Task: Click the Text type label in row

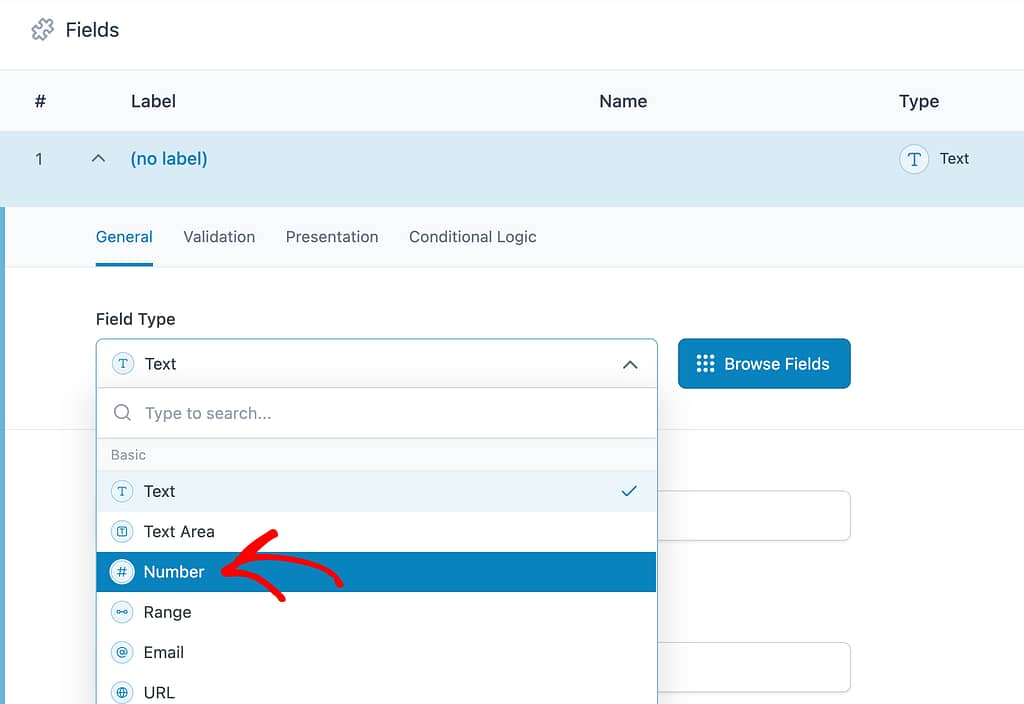Action: tap(954, 159)
